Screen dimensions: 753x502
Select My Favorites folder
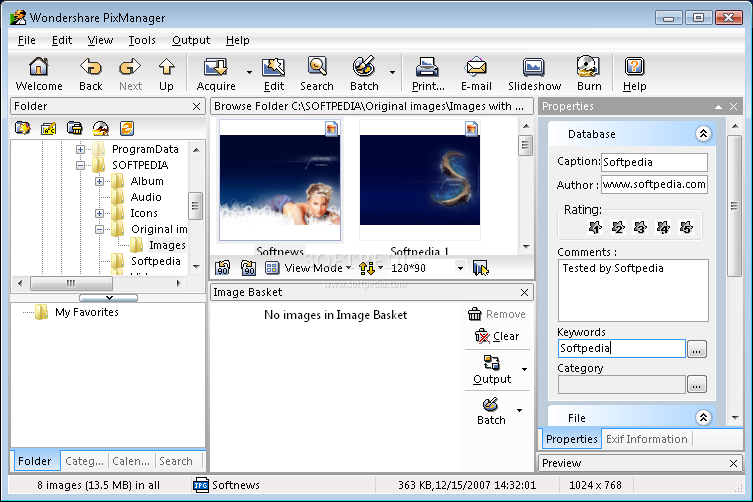tap(86, 312)
